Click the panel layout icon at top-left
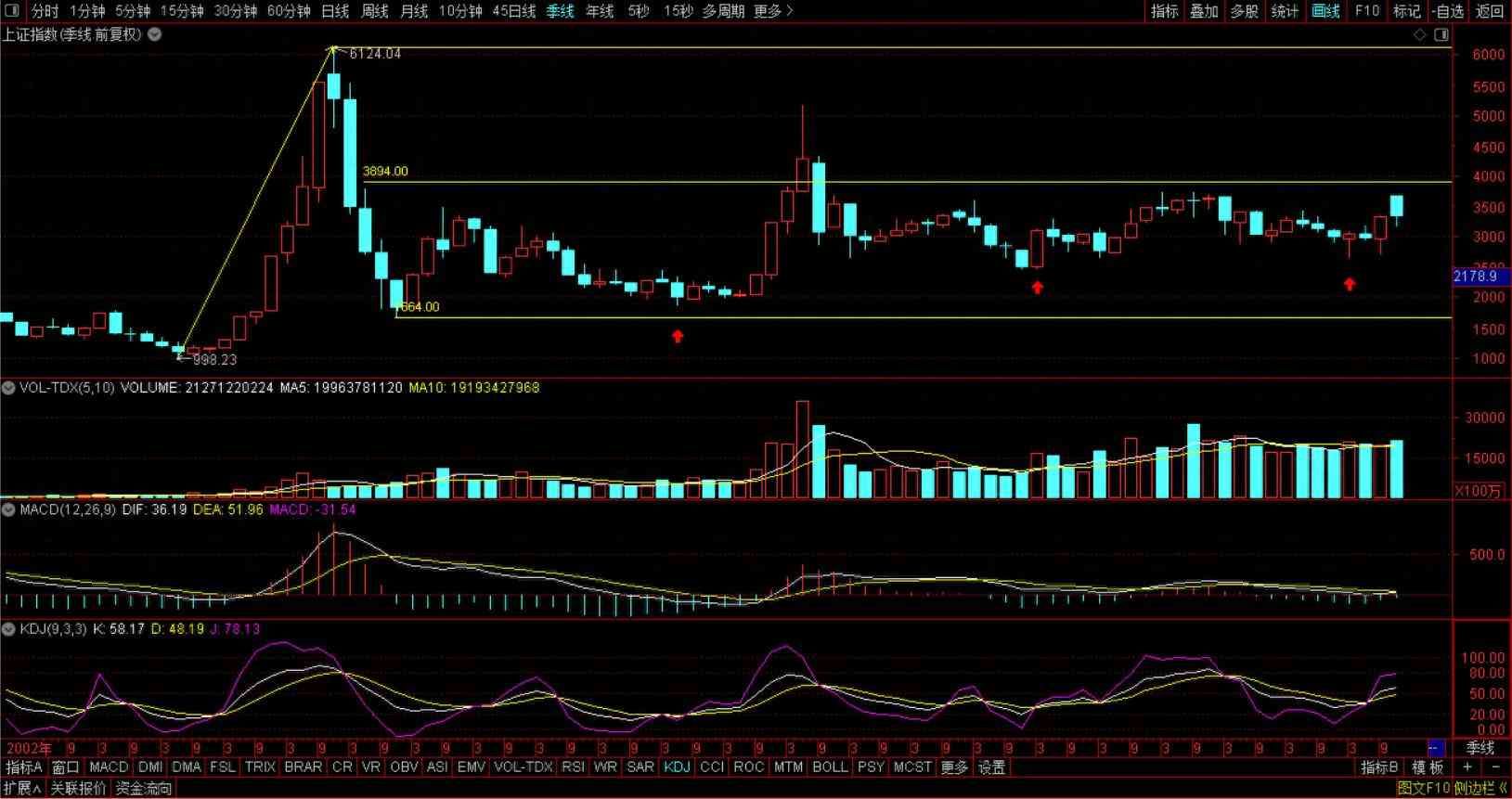The height and width of the screenshot is (799, 1512). click(x=14, y=11)
